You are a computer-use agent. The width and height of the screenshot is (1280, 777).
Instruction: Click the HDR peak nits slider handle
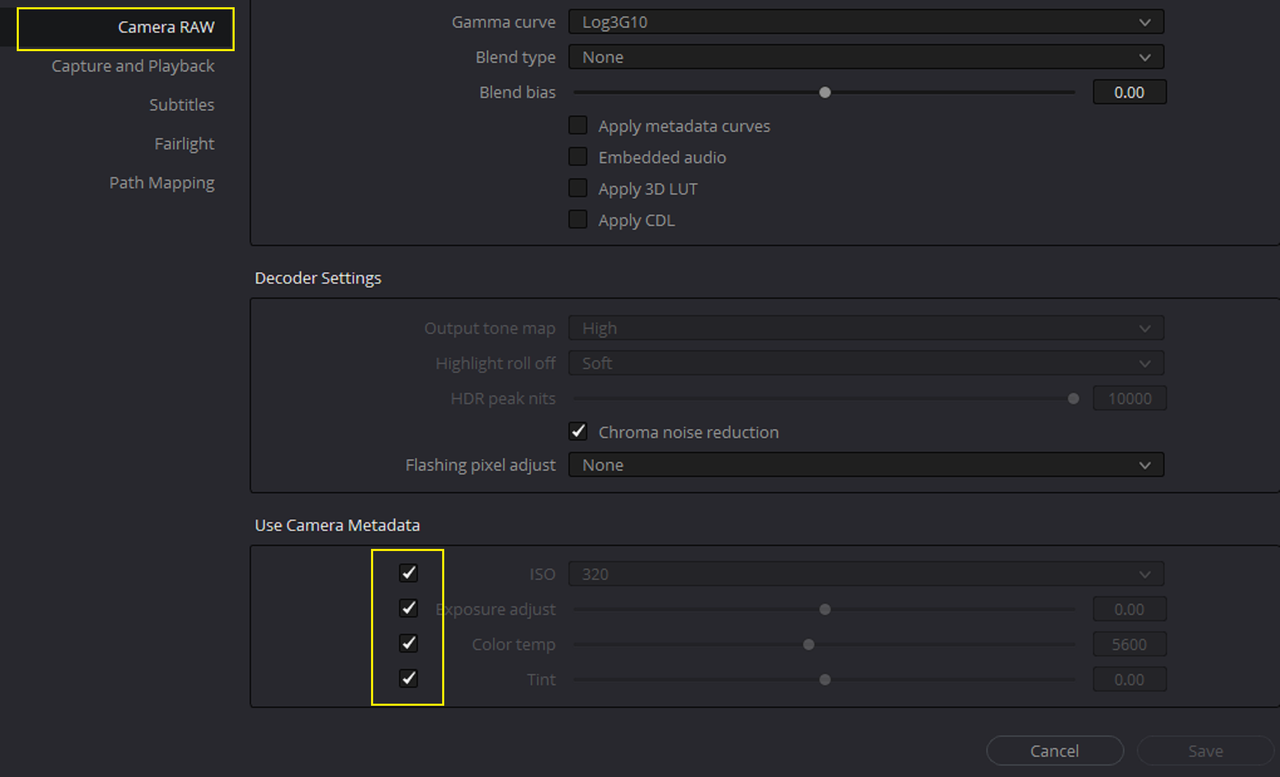click(1074, 398)
